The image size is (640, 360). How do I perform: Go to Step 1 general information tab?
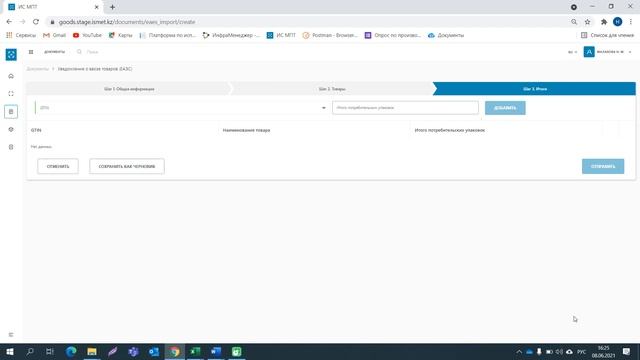129,89
